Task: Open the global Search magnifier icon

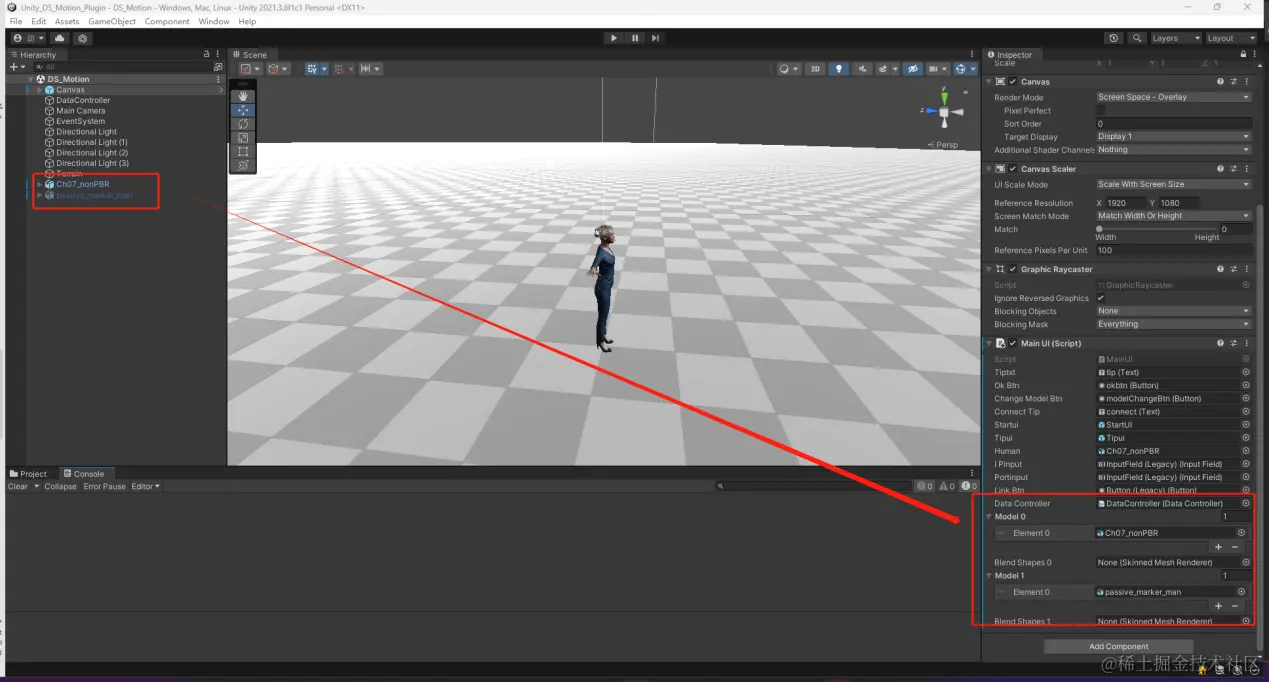Action: pyautogui.click(x=1137, y=38)
